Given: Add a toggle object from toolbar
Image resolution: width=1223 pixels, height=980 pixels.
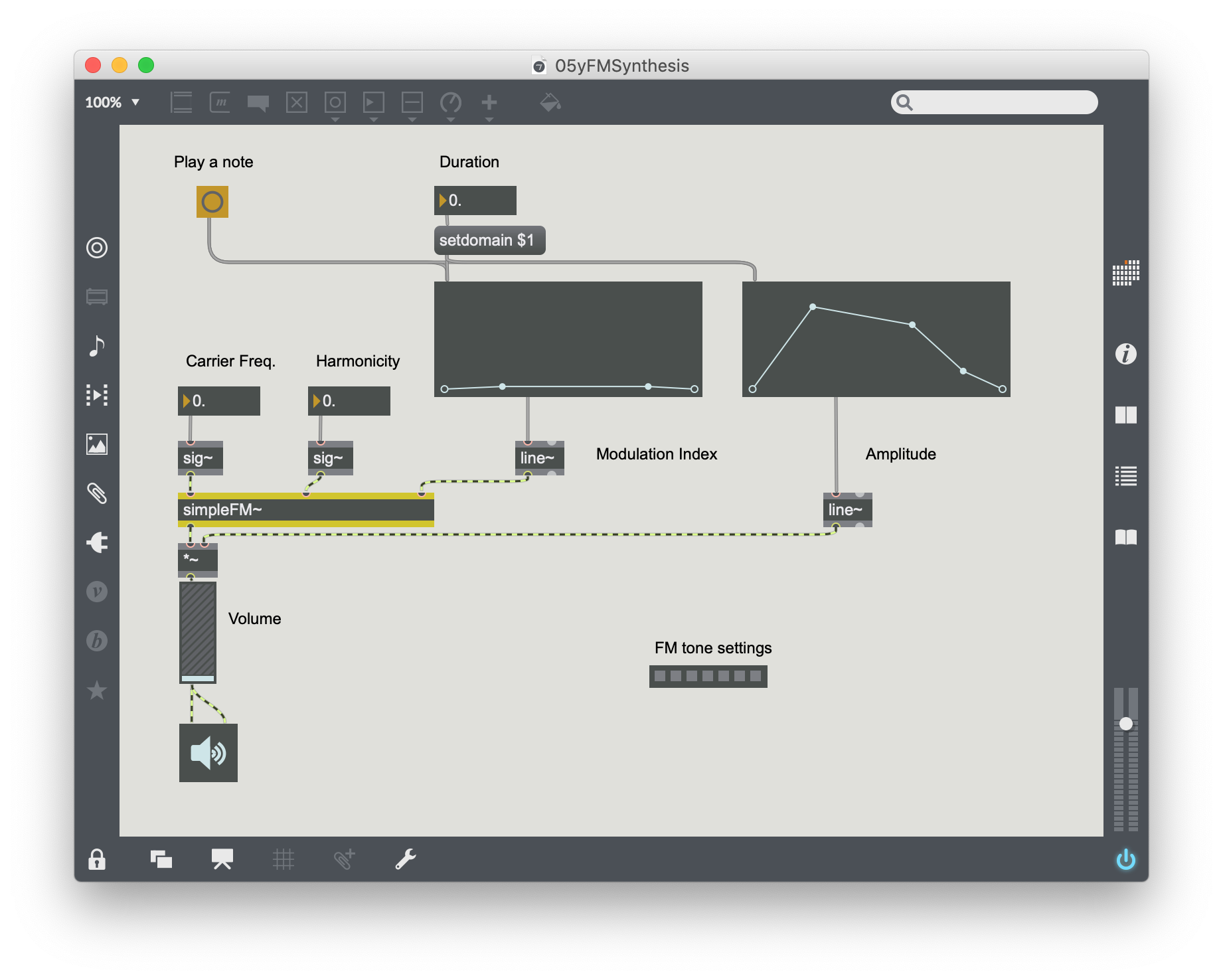Looking at the screenshot, I should pyautogui.click(x=296, y=102).
